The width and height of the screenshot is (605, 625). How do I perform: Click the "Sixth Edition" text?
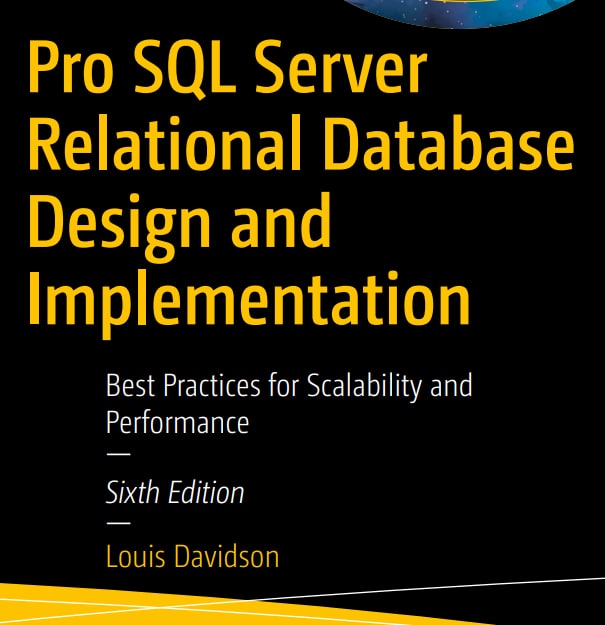(175, 493)
